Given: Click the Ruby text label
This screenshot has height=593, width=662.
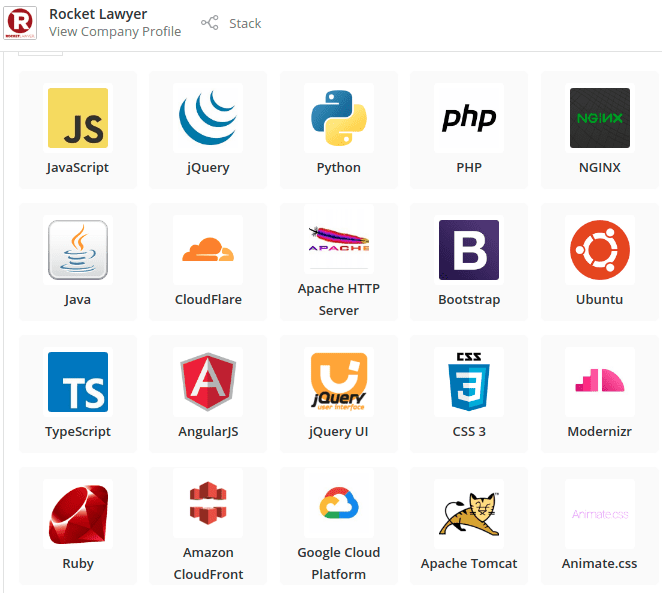Looking at the screenshot, I should [78, 564].
